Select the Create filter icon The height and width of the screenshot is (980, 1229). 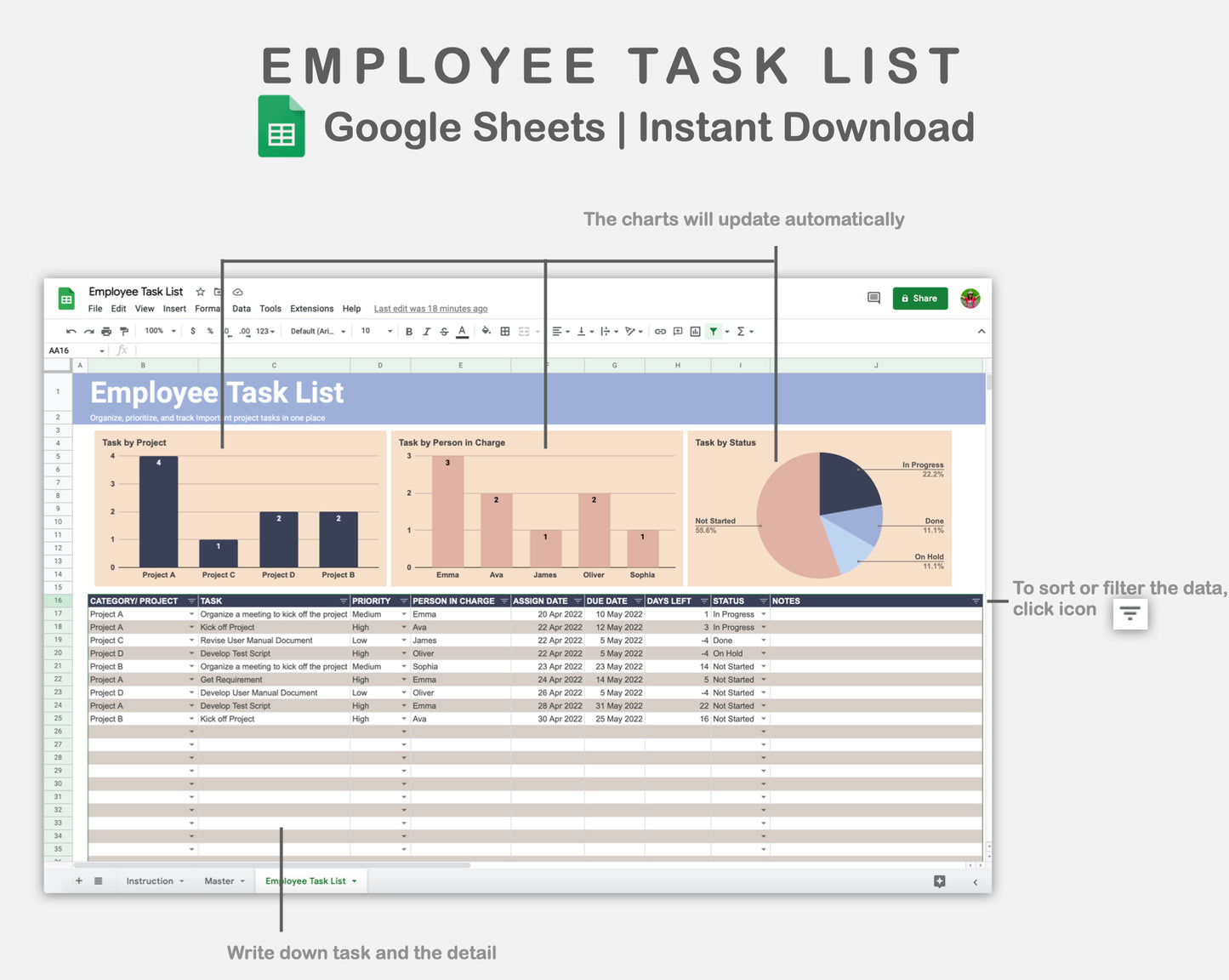point(714,331)
